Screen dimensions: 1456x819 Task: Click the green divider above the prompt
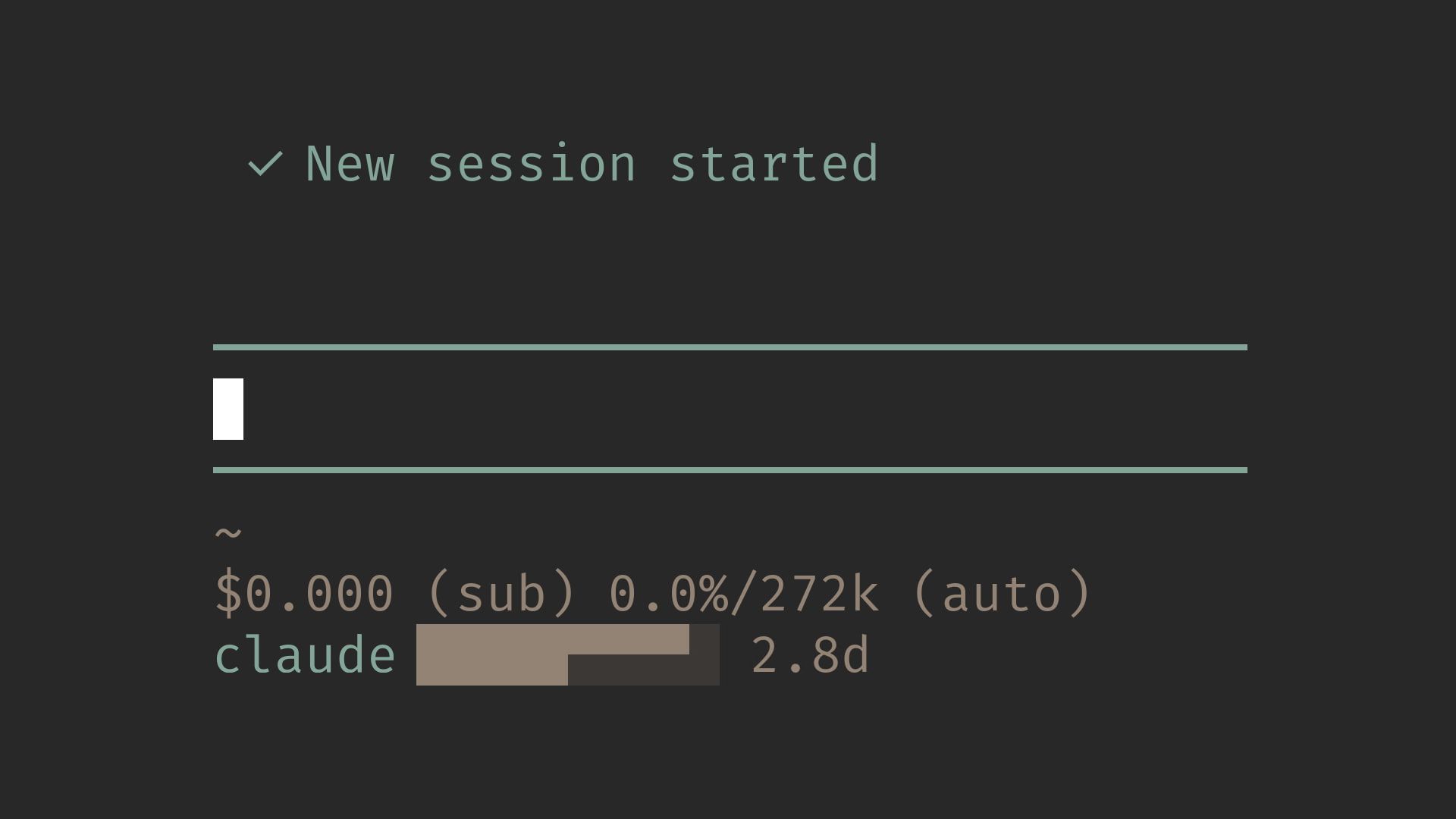click(730, 347)
